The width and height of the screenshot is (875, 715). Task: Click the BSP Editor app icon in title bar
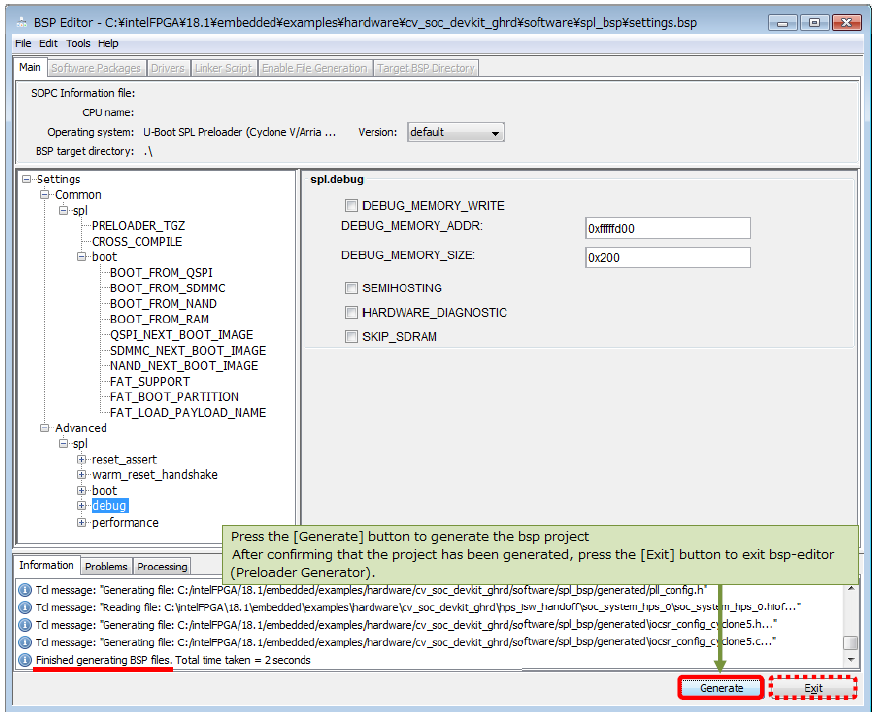point(20,22)
